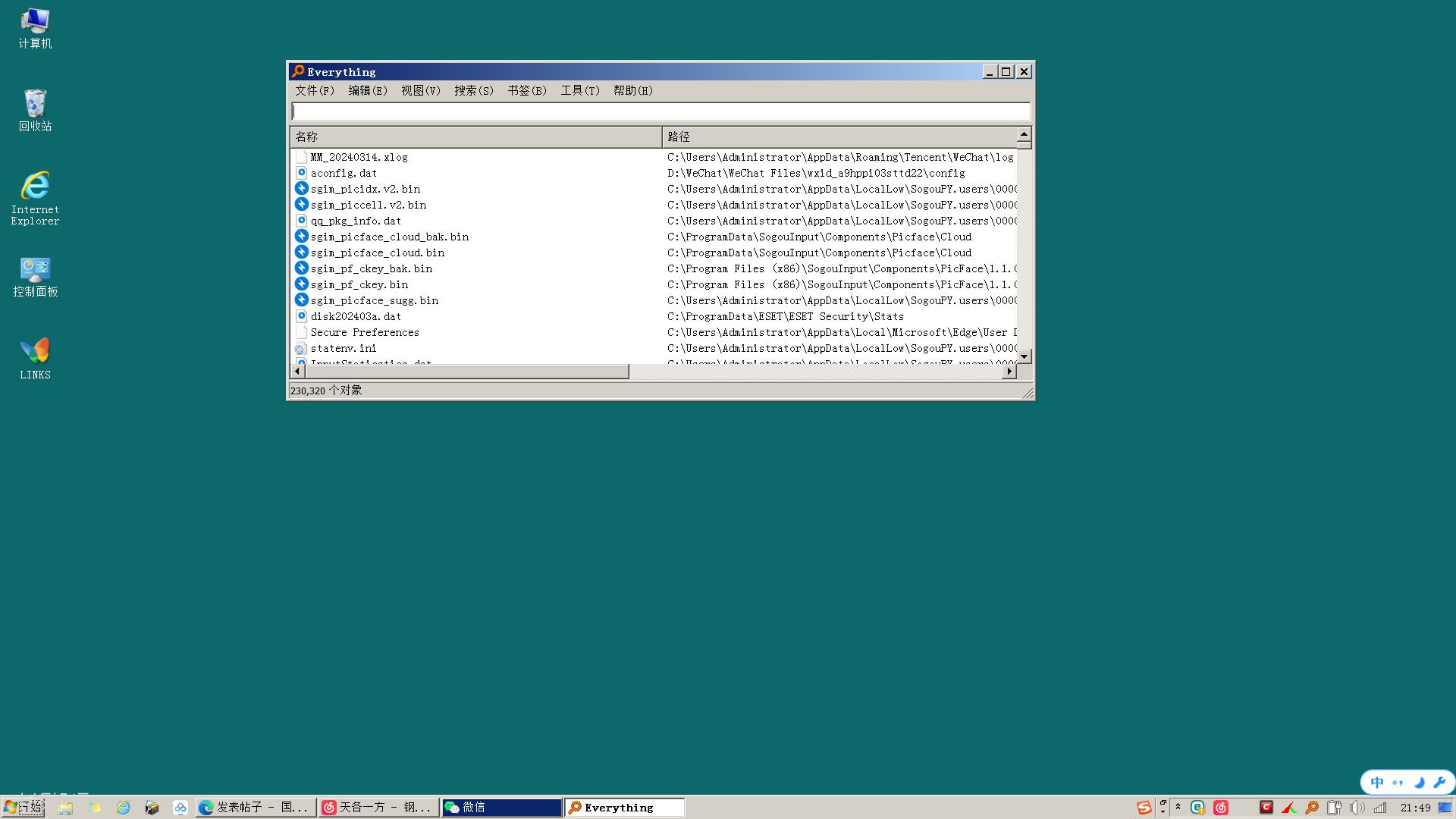
Task: Select sgim_picidx.v2.bin file icon
Action: (301, 189)
